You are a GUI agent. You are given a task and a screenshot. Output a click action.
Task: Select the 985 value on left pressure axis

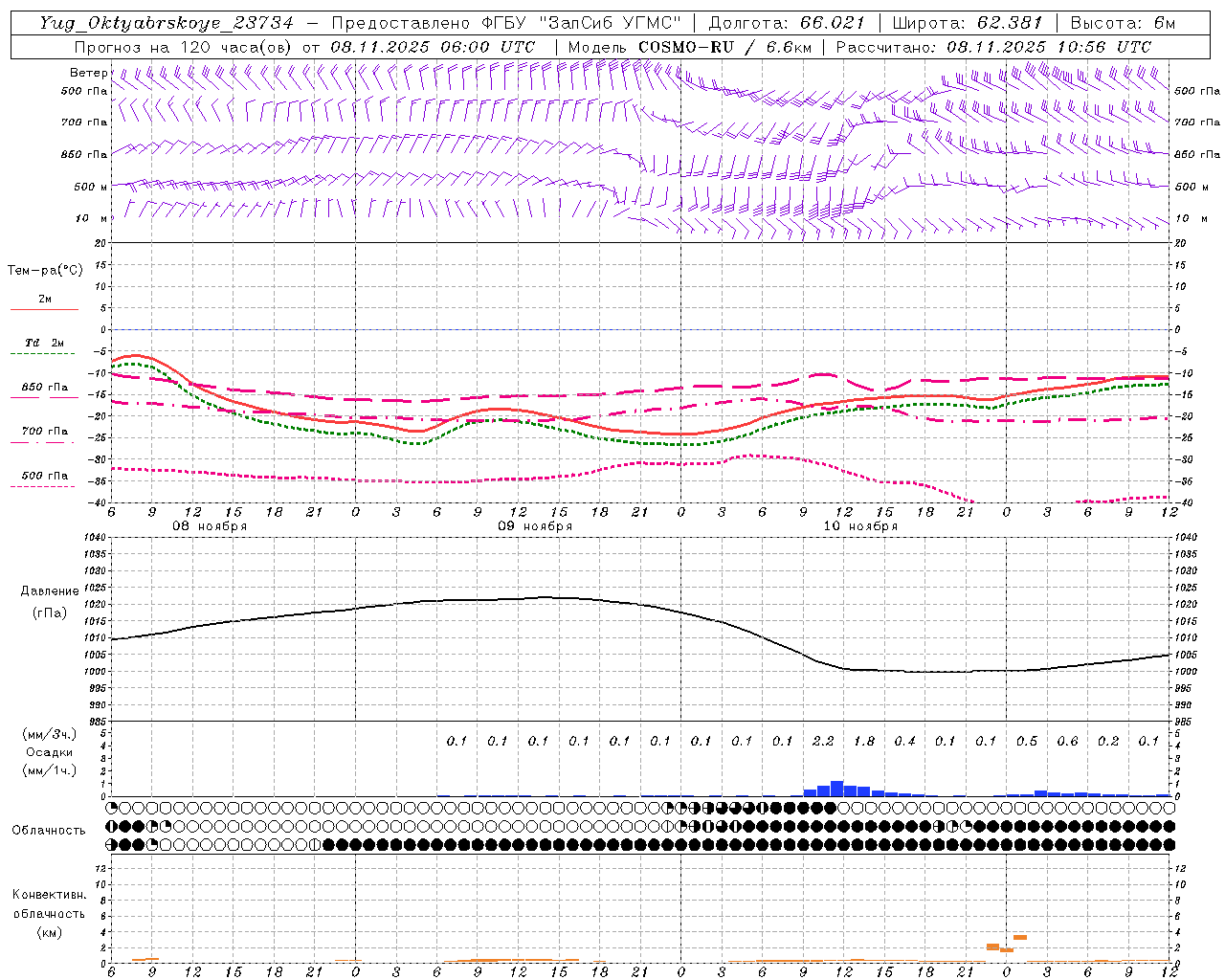[97, 722]
